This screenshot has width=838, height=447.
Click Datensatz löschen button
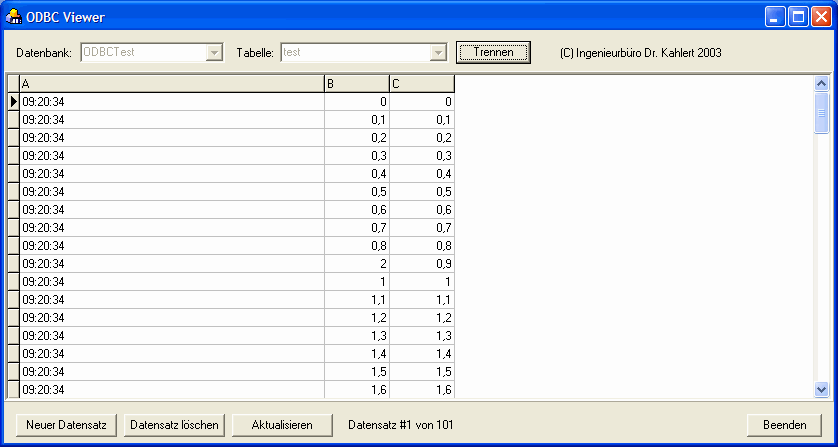tap(174, 425)
